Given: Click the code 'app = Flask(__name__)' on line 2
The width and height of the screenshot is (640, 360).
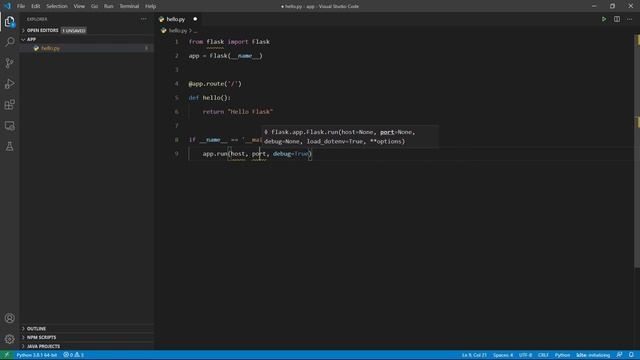Looking at the screenshot, I should (x=225, y=56).
